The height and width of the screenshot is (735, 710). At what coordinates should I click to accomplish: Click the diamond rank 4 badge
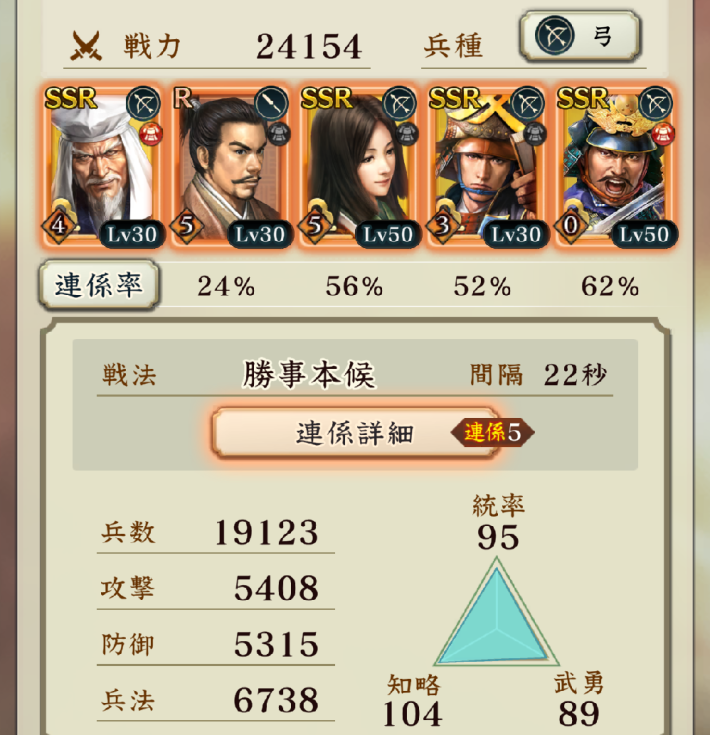(58, 226)
